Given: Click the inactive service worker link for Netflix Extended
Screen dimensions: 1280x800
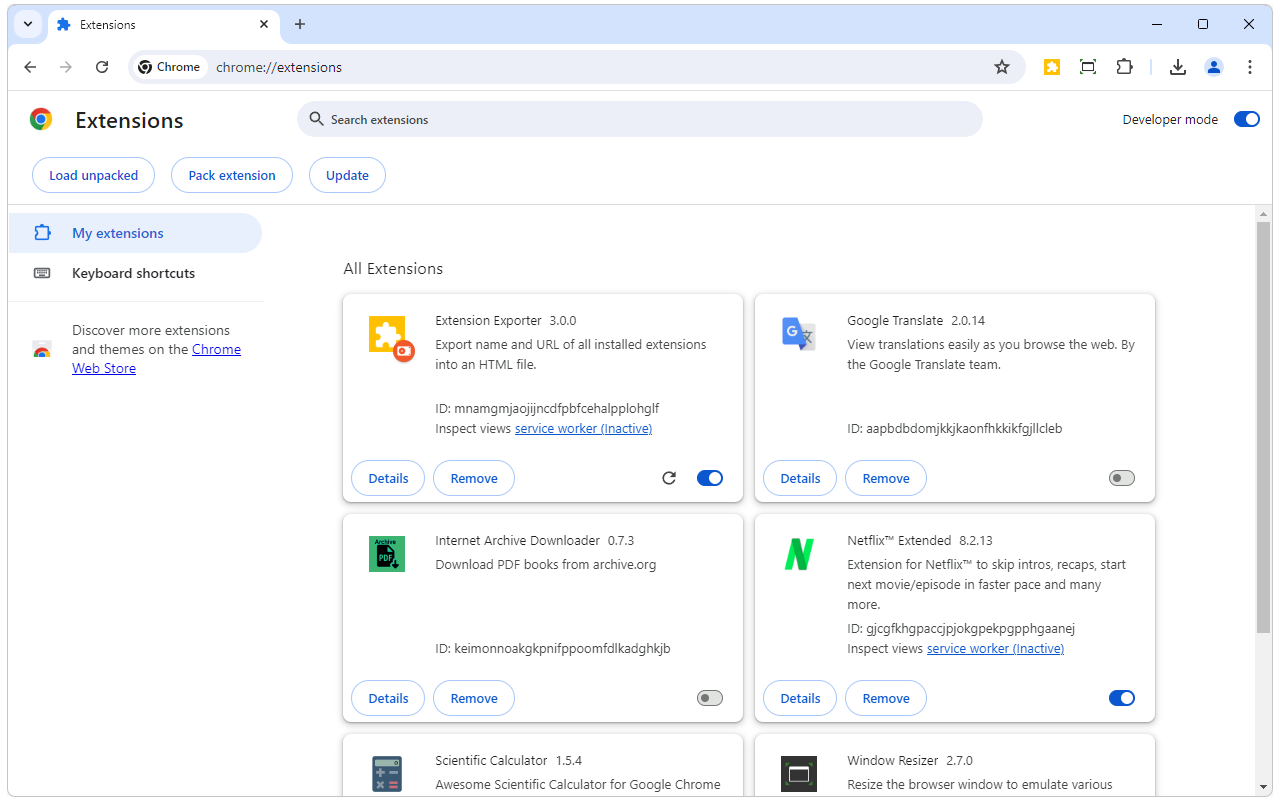Looking at the screenshot, I should tap(995, 648).
